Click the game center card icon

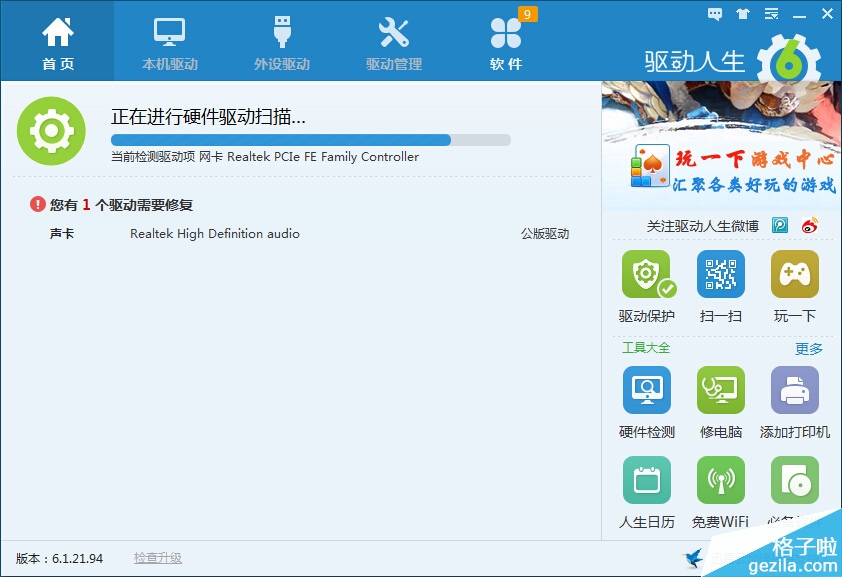tap(650, 166)
